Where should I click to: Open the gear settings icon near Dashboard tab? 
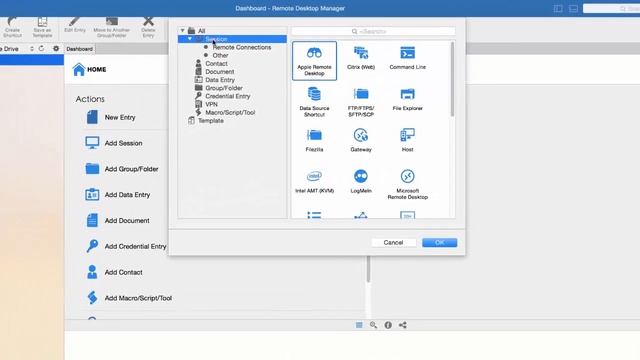56,49
